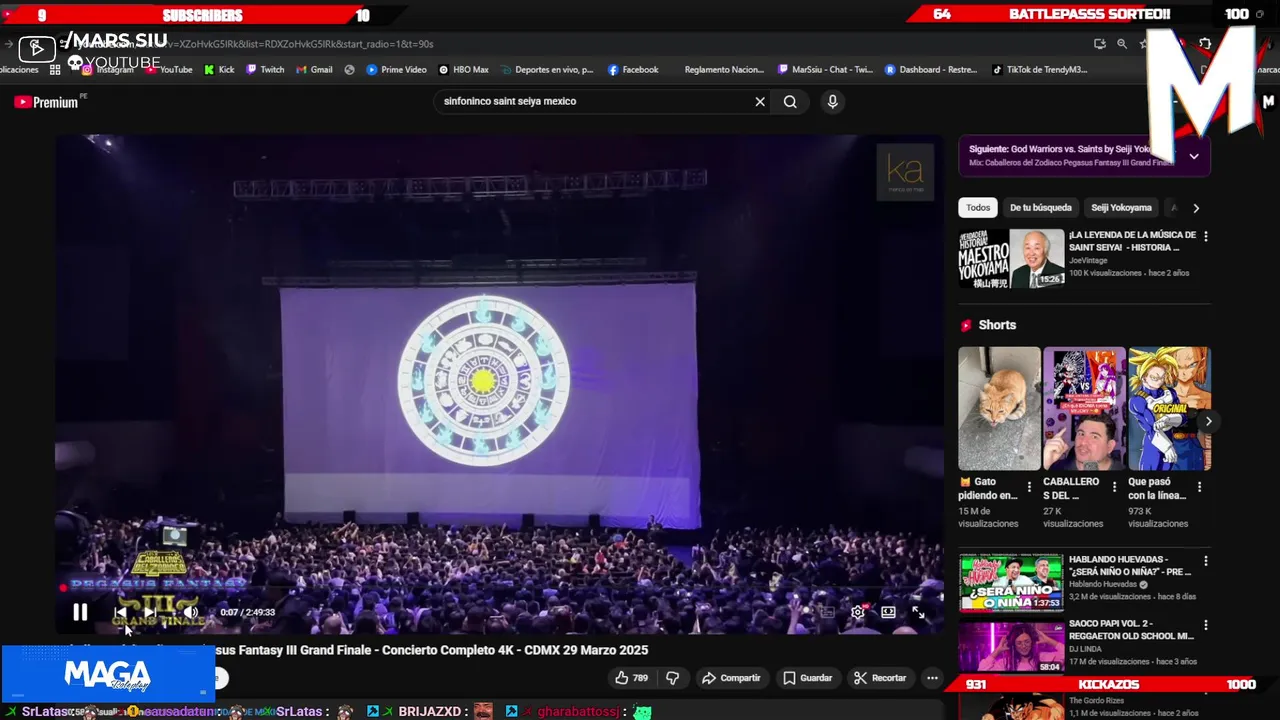The width and height of the screenshot is (1280, 720).
Task: Open Instagram bookmark
Action: tap(108, 70)
